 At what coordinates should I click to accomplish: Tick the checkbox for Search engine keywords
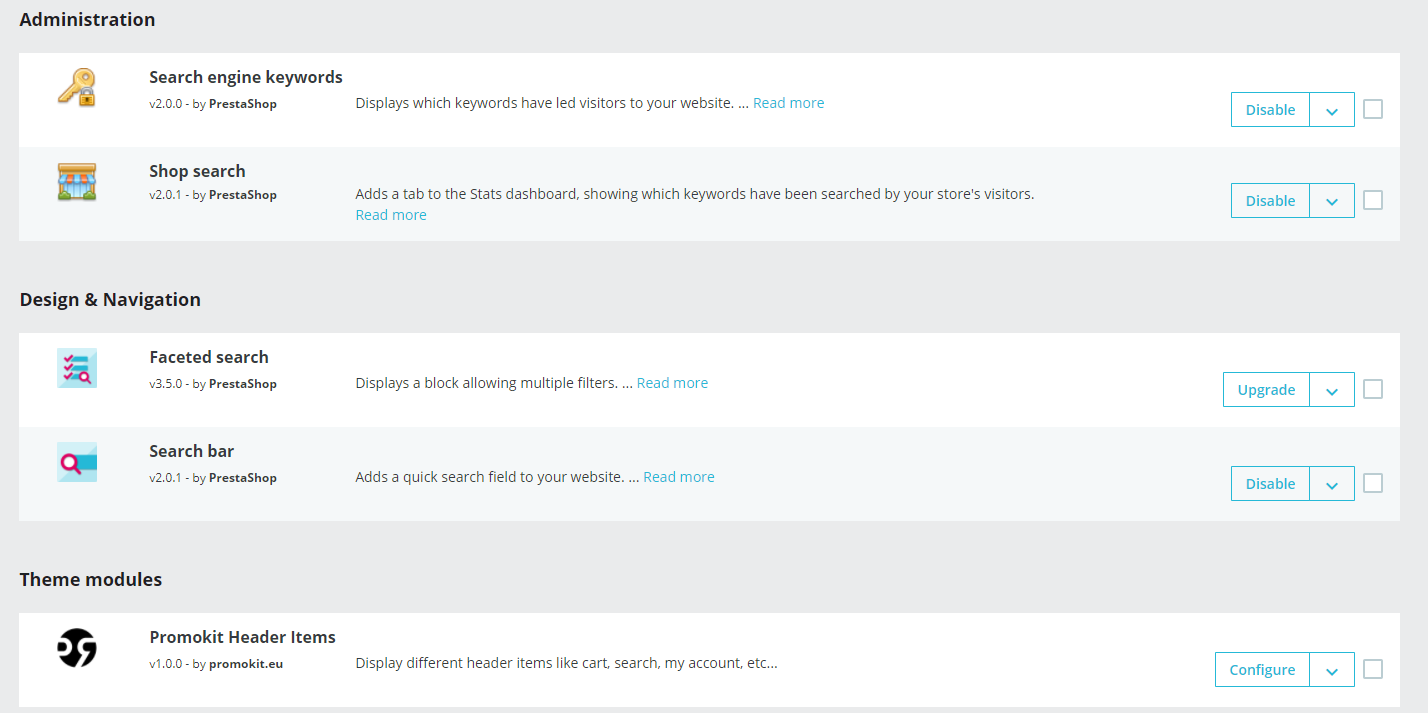1373,109
